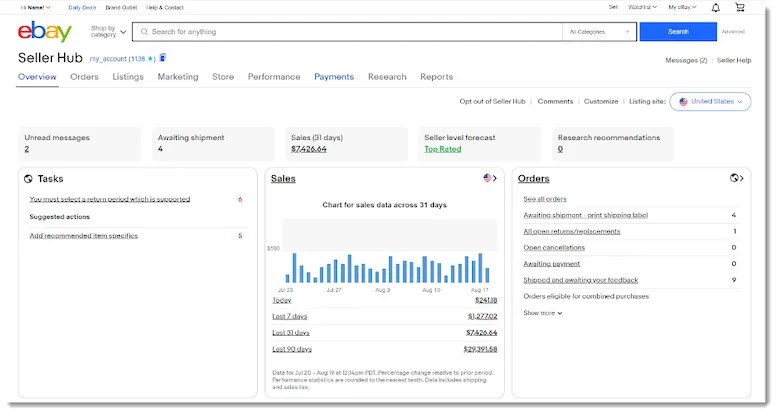The width and height of the screenshot is (776, 413).
Task: Open the Sales panel heading link
Action: [283, 179]
